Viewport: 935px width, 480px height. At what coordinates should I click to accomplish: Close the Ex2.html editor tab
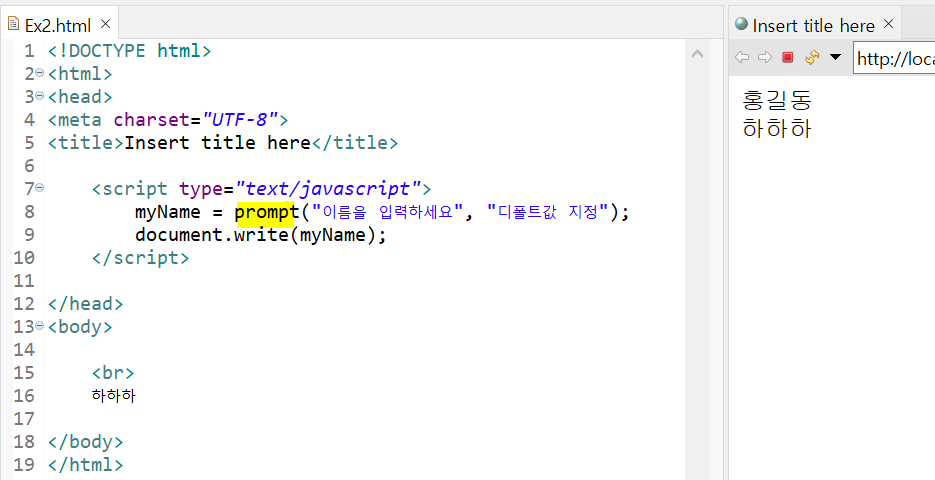click(106, 24)
